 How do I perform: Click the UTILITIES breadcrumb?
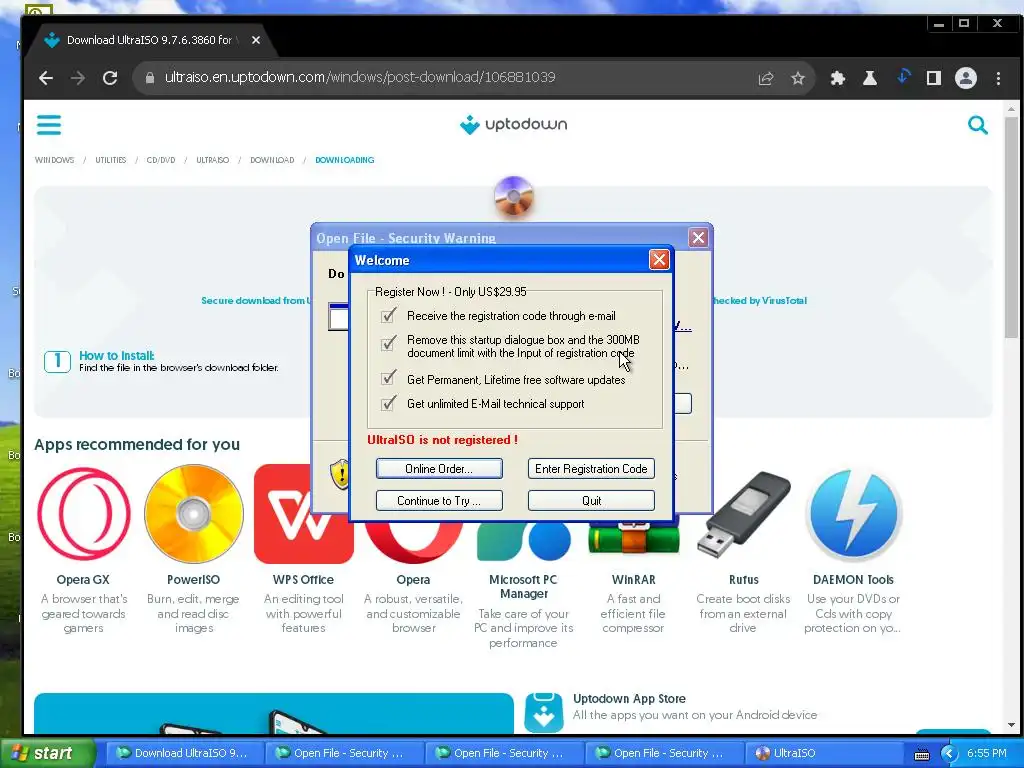[x=110, y=160]
